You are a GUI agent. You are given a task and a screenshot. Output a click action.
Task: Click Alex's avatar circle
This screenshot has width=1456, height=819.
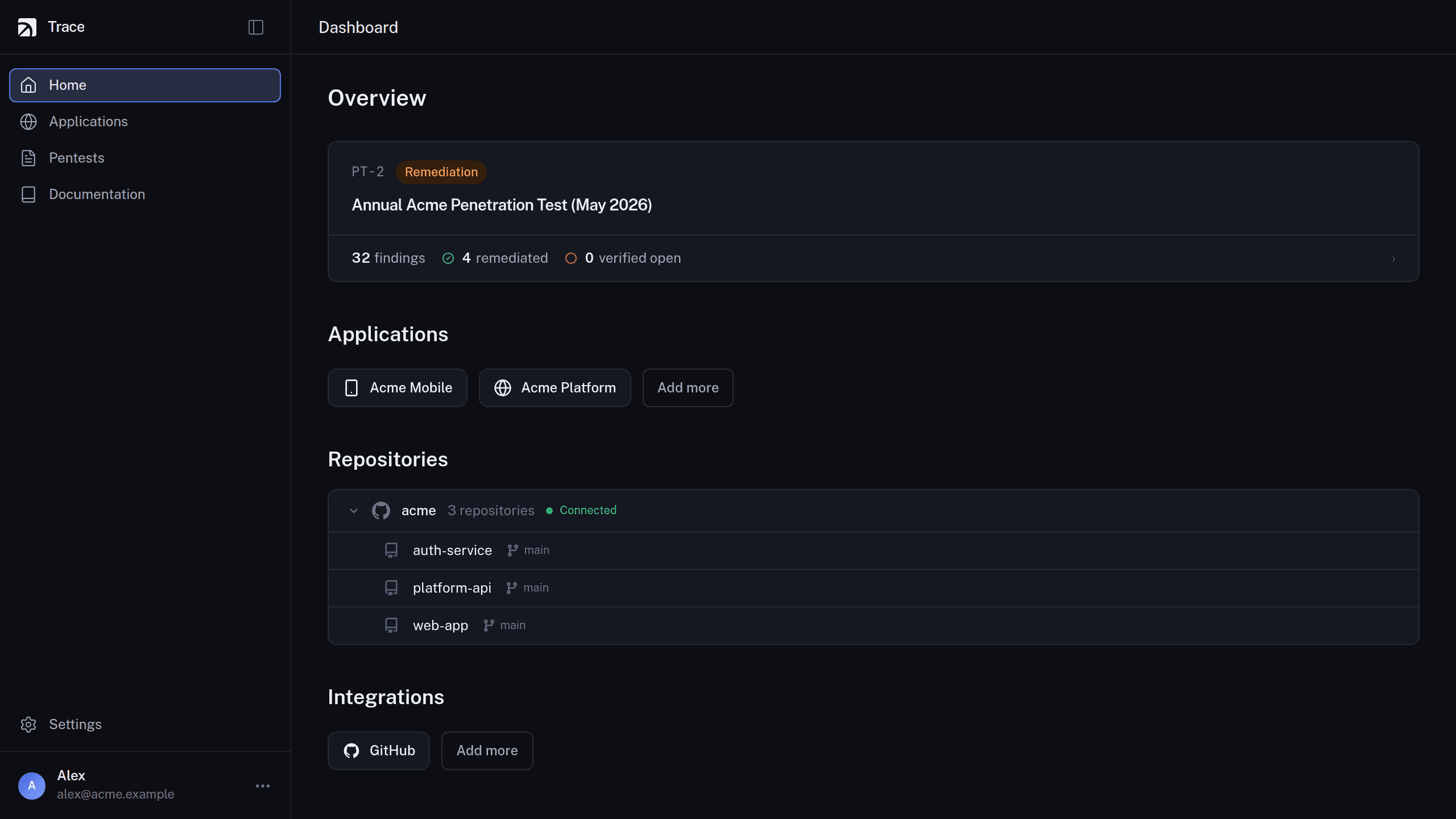pyautogui.click(x=32, y=786)
